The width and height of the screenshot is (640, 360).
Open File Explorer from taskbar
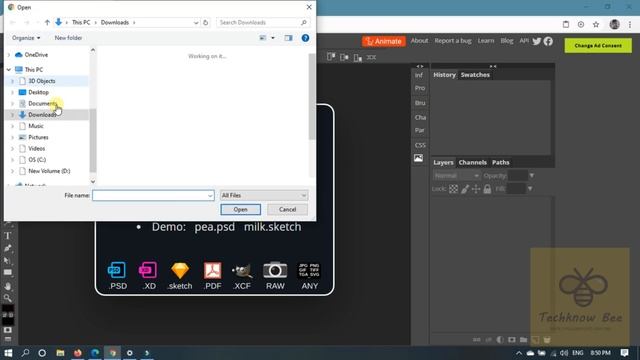pos(60,353)
